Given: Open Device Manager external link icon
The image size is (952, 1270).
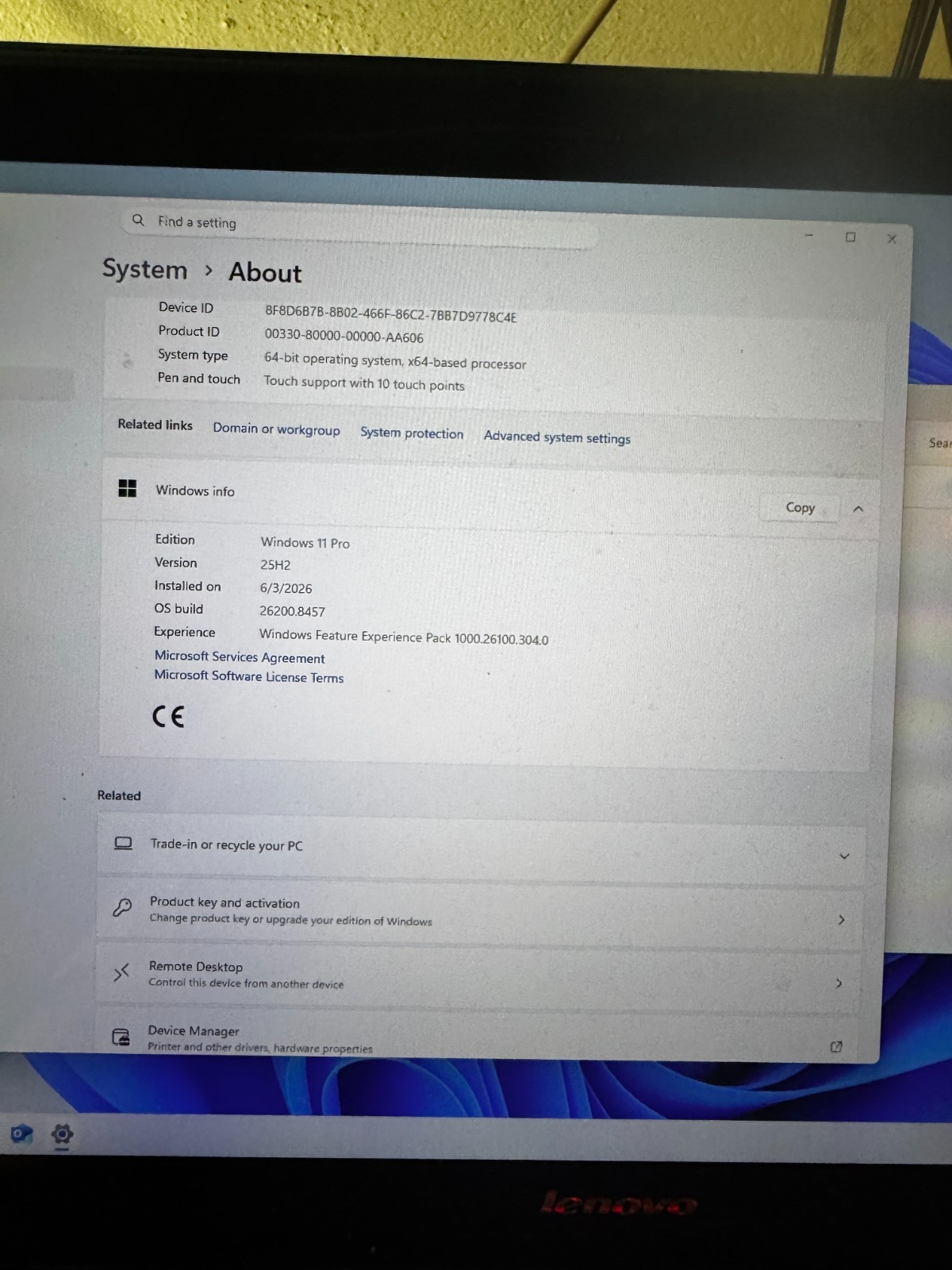Looking at the screenshot, I should click(835, 1047).
